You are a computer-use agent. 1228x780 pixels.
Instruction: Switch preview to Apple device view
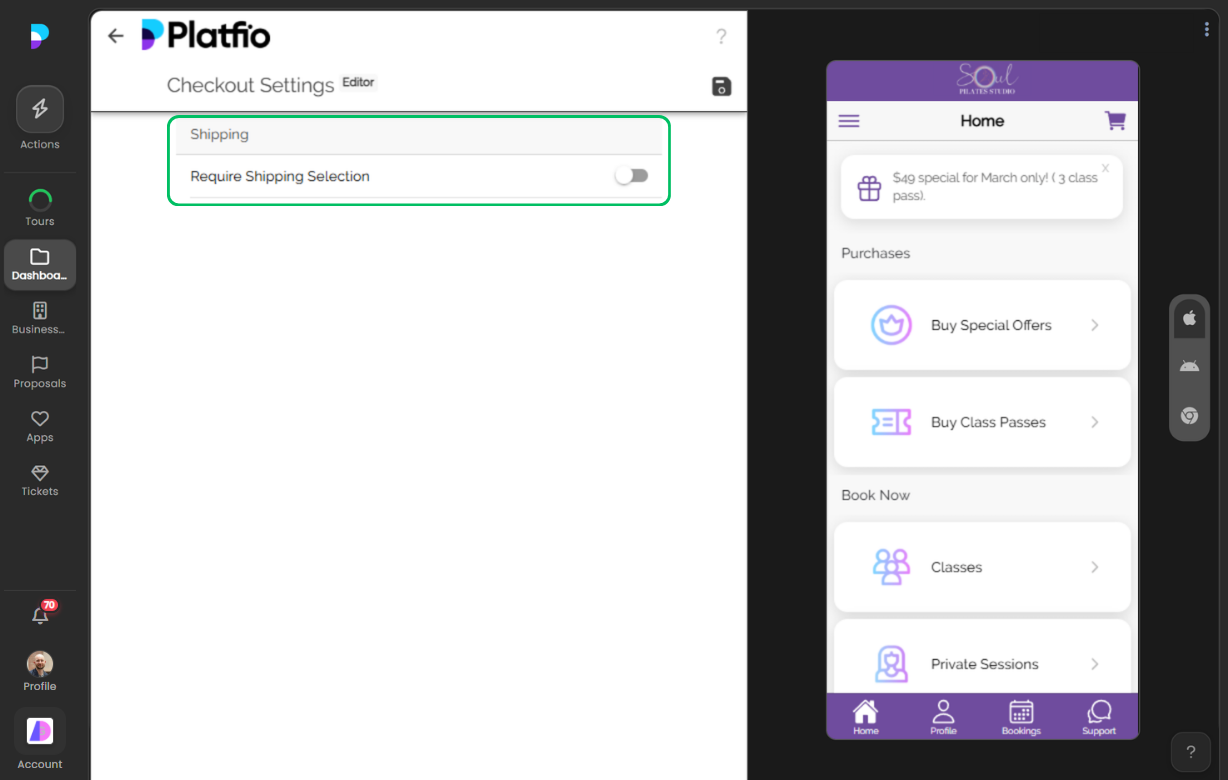click(x=1189, y=317)
